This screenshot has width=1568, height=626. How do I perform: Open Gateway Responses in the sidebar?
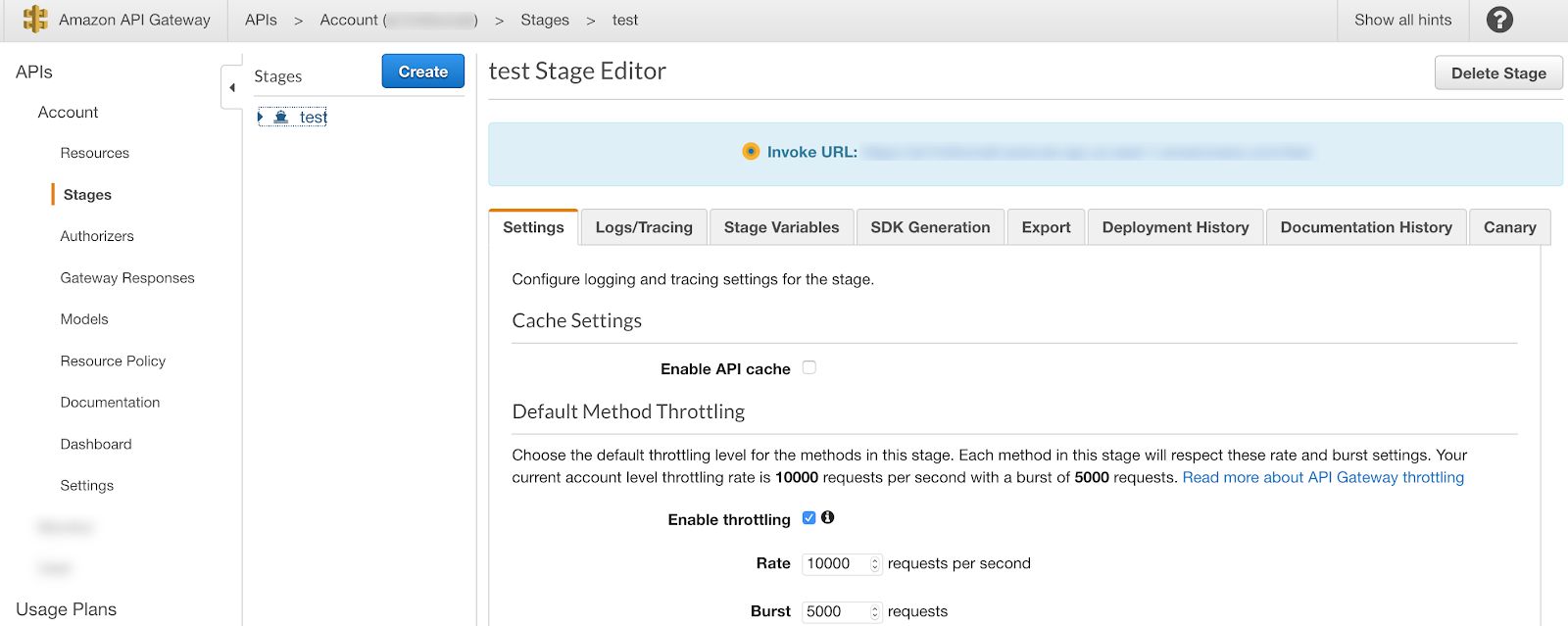click(127, 278)
